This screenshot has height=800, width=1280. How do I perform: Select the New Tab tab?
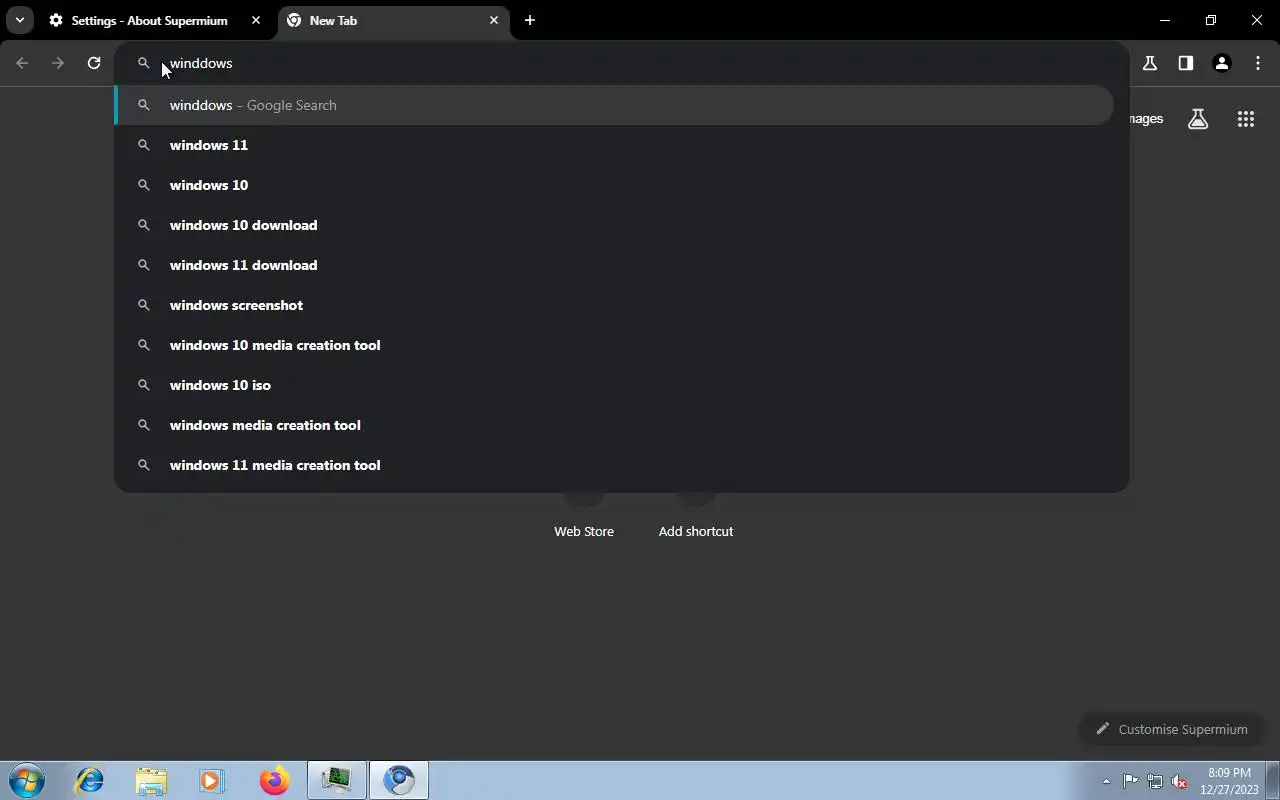(x=394, y=20)
